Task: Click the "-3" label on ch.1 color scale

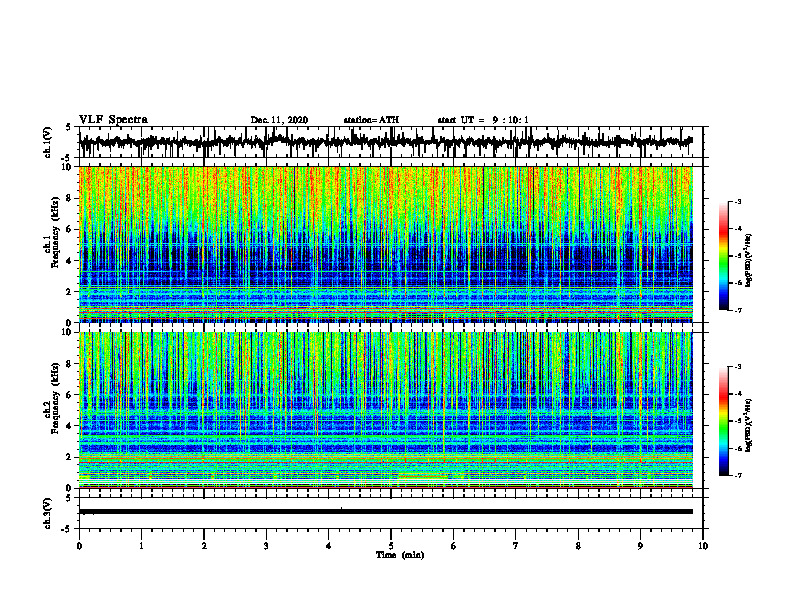Action: tap(738, 202)
